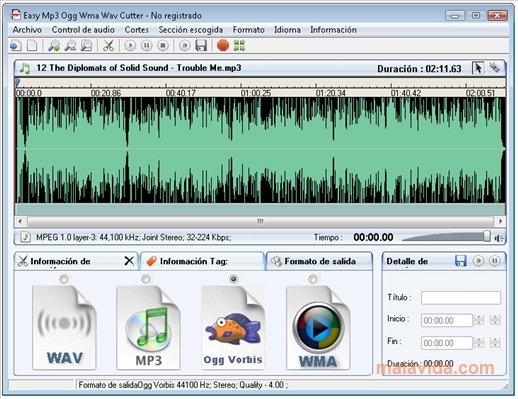
Task: Pause the cut in the Detalle de panel
Action: (495, 261)
